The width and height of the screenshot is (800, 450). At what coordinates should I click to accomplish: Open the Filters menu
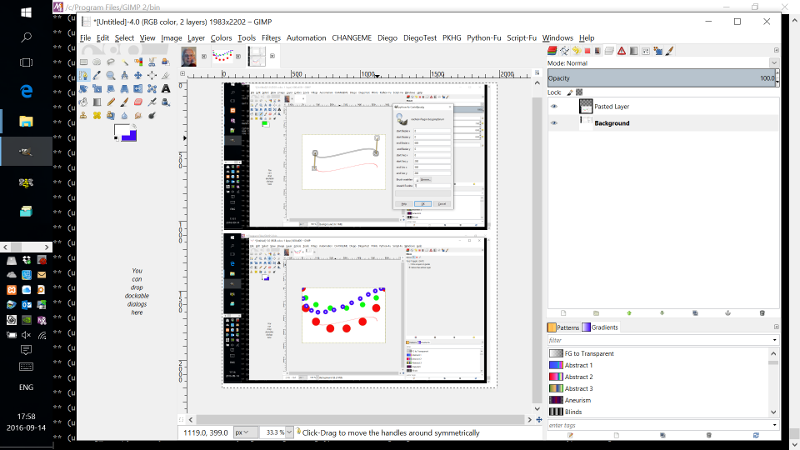271,38
